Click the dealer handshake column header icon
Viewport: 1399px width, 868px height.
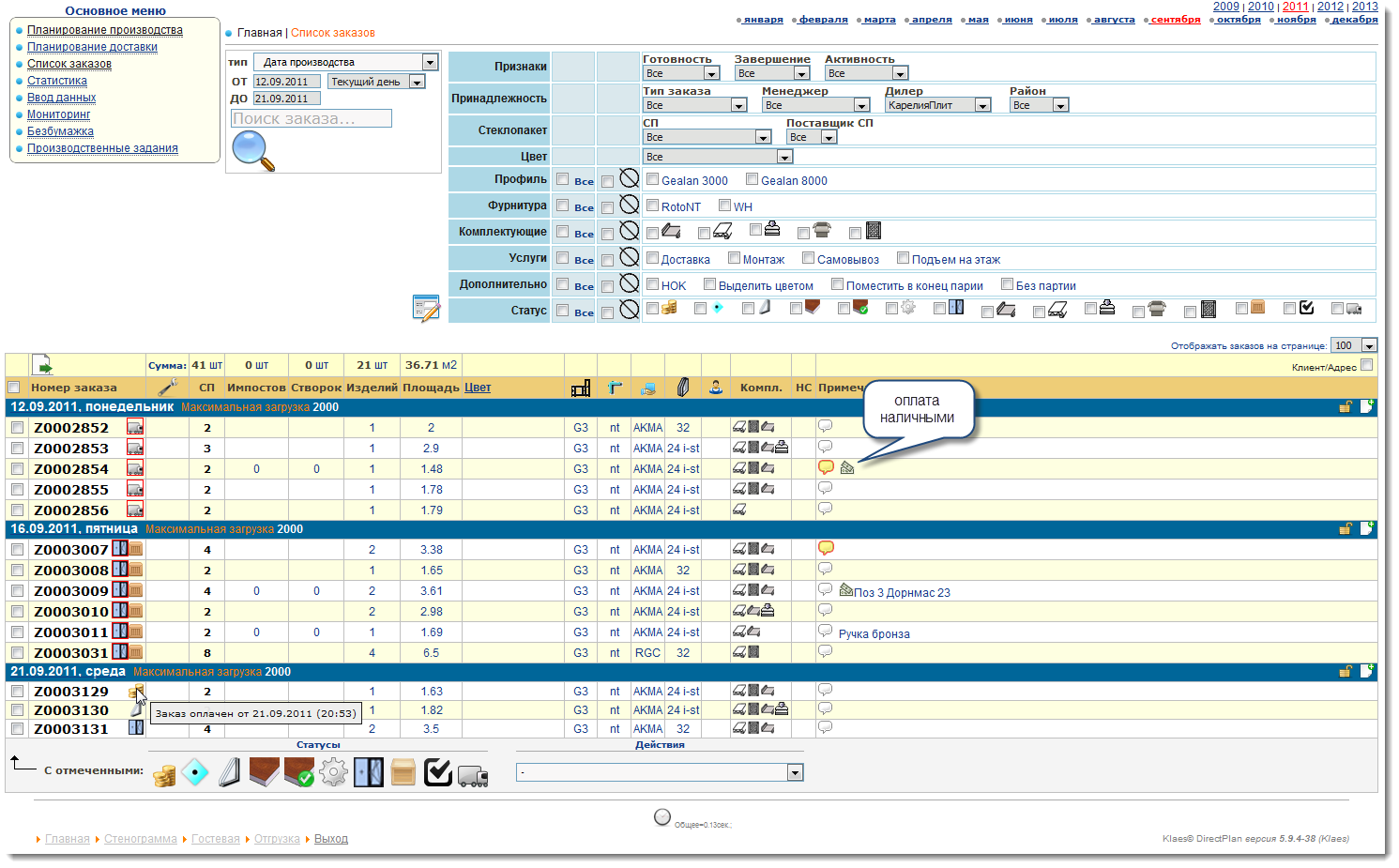click(x=647, y=388)
